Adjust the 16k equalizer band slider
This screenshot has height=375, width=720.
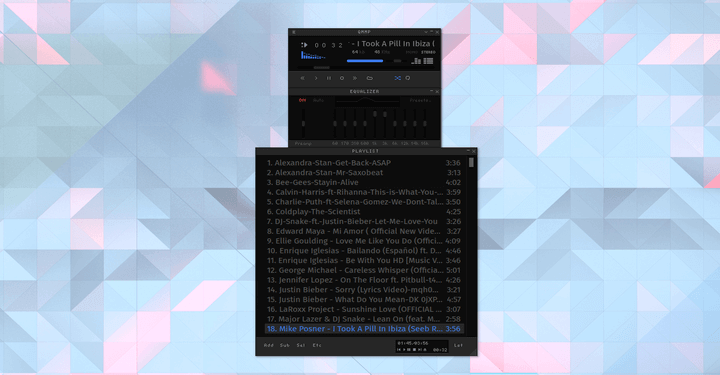pos(425,123)
